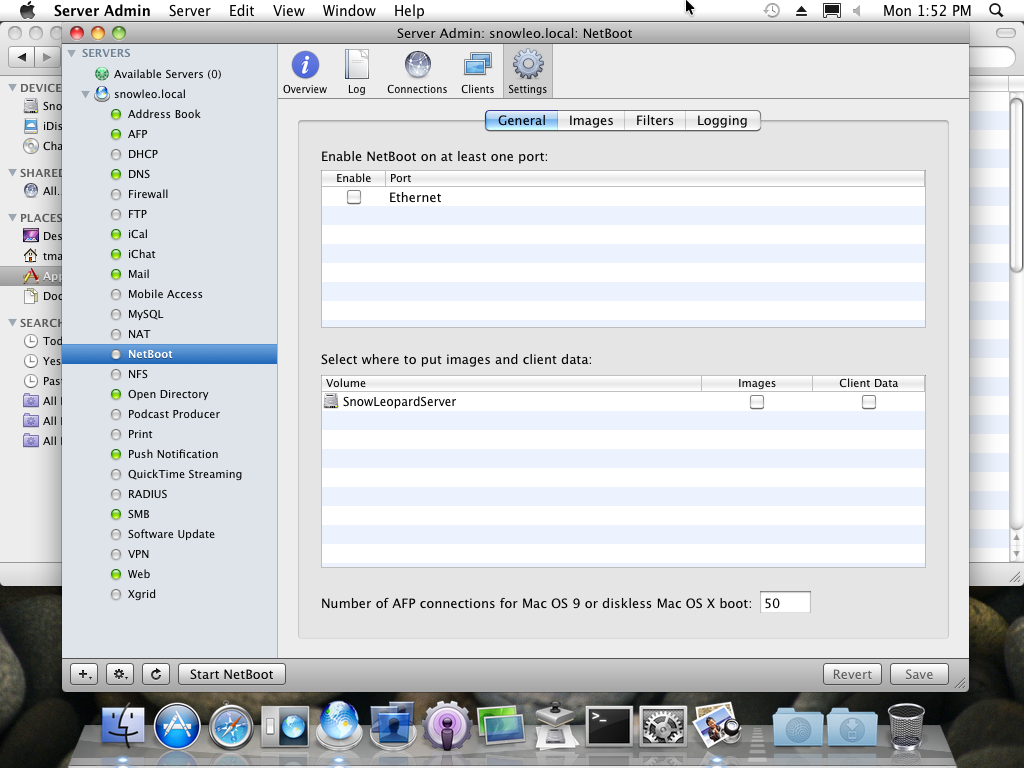Open Trash in the Dock

click(x=906, y=726)
